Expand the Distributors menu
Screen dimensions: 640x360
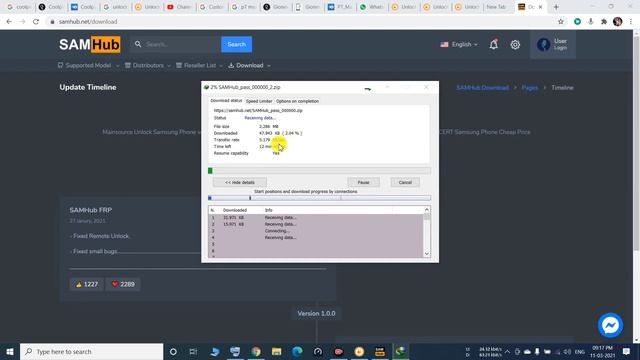(x=147, y=65)
